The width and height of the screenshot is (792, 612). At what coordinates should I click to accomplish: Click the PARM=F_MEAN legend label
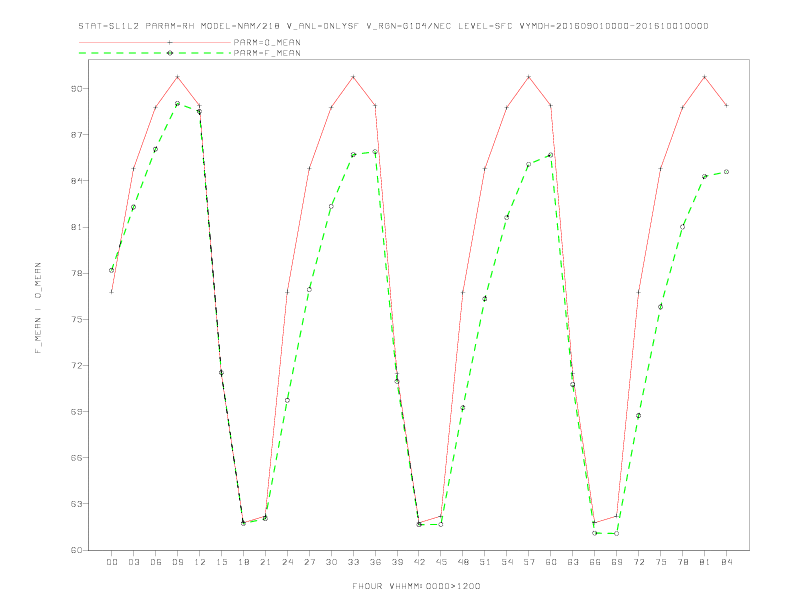coord(267,53)
